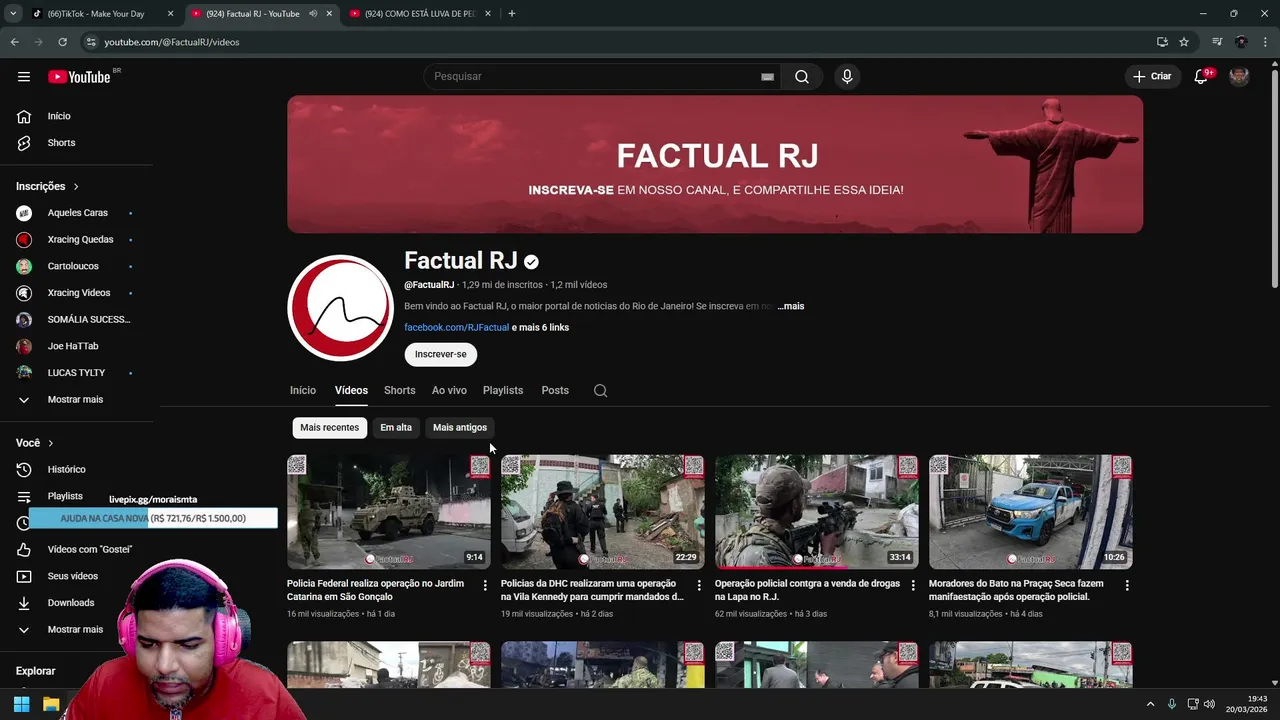Open the channel Playlists tab
The width and height of the screenshot is (1280, 720).
(503, 390)
